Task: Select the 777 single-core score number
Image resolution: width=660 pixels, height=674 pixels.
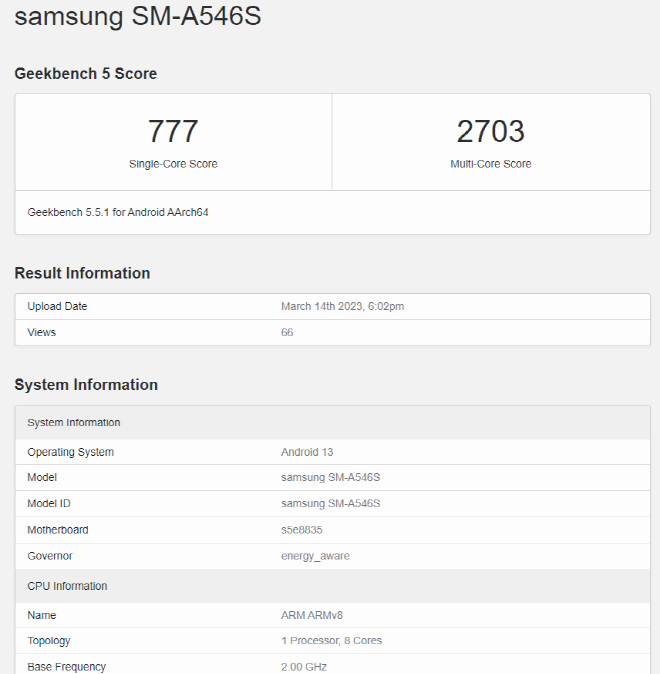Action: [173, 131]
